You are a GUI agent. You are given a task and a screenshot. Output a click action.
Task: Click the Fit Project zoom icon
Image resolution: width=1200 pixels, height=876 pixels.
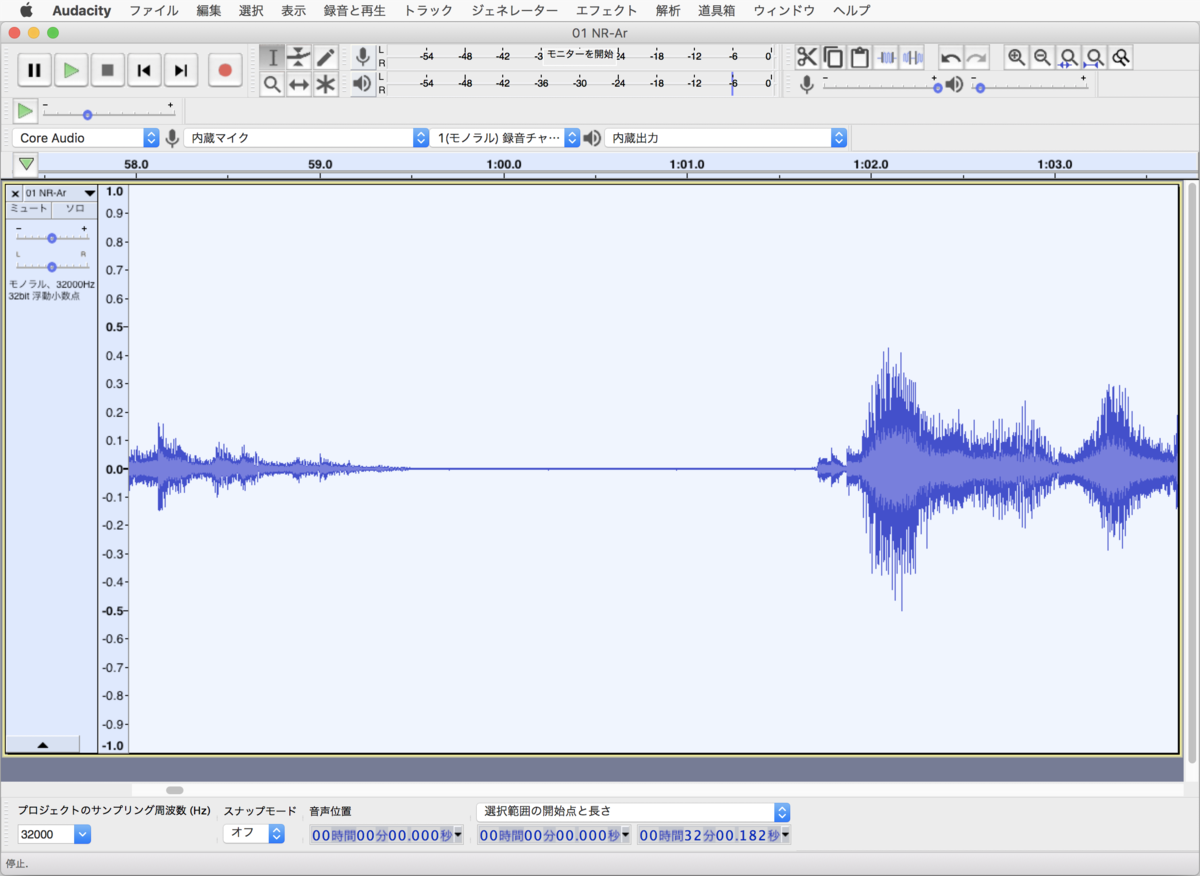click(x=1095, y=58)
